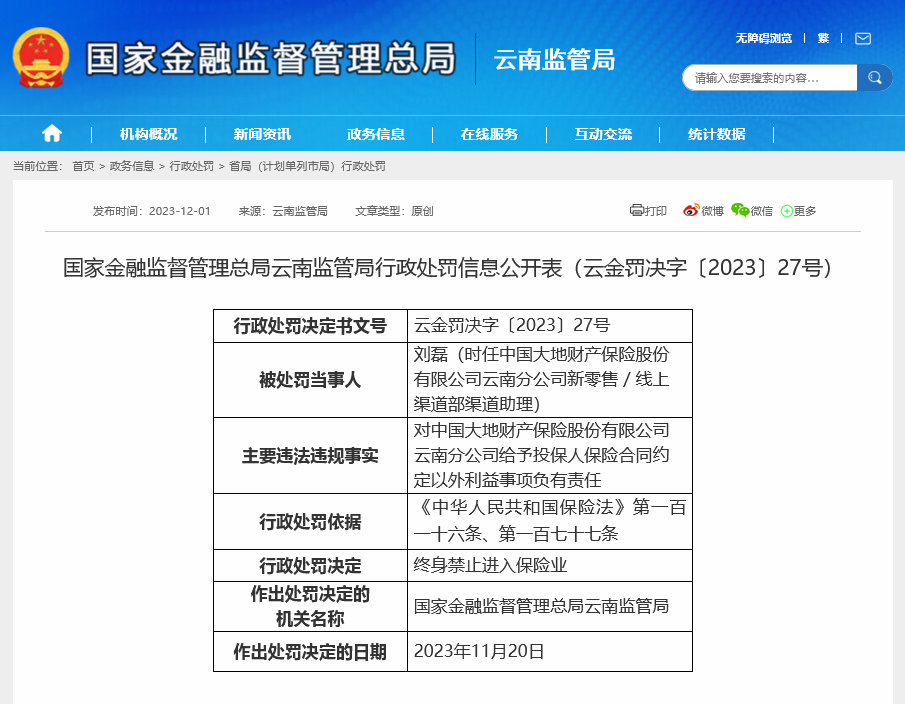Viewport: 905px width, 704px height.
Task: Share article via 微博 icon
Action: click(691, 210)
